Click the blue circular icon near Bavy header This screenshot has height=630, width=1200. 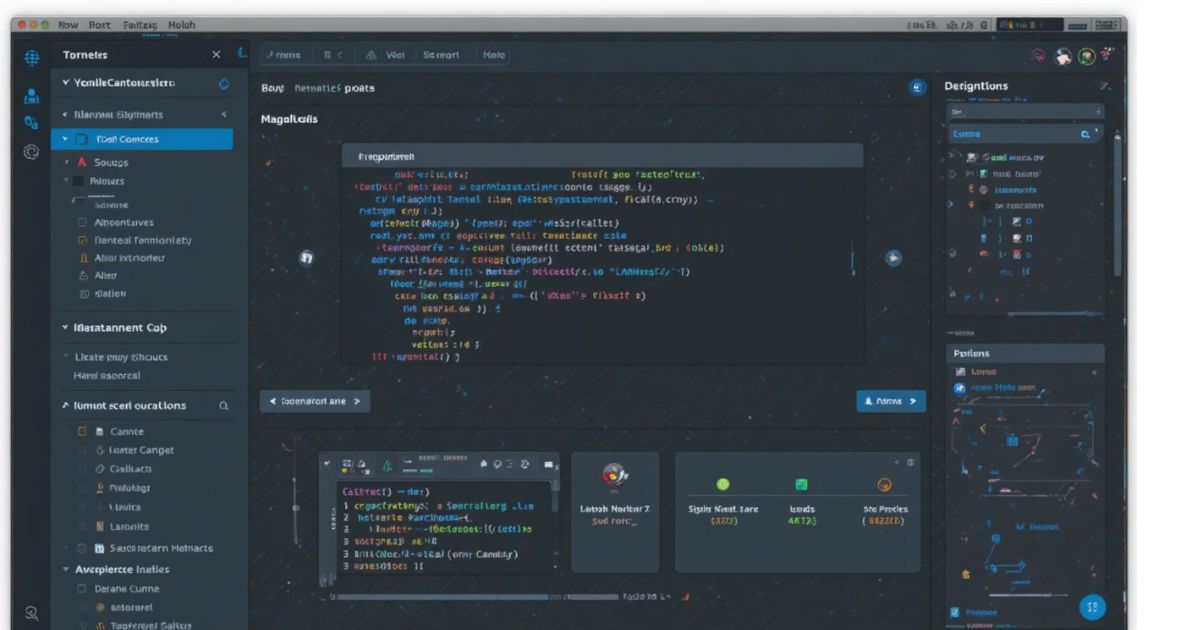[x=917, y=88]
